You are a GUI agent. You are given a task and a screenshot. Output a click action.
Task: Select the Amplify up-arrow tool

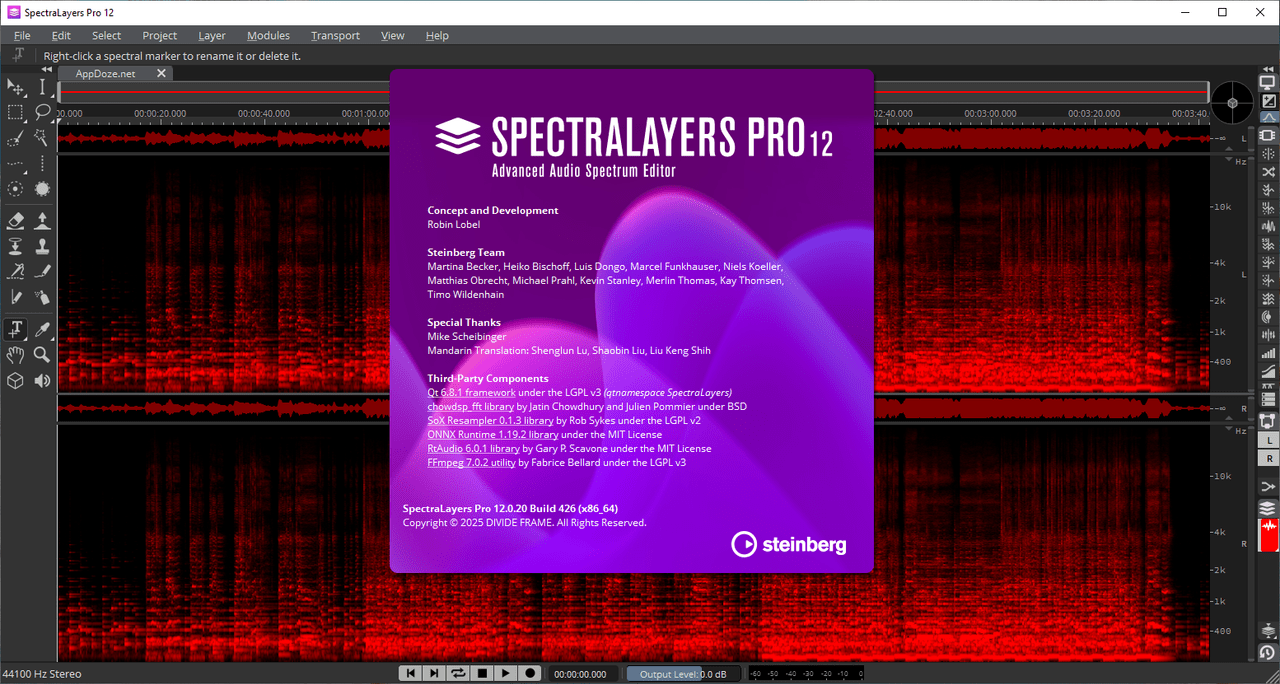pos(42,220)
